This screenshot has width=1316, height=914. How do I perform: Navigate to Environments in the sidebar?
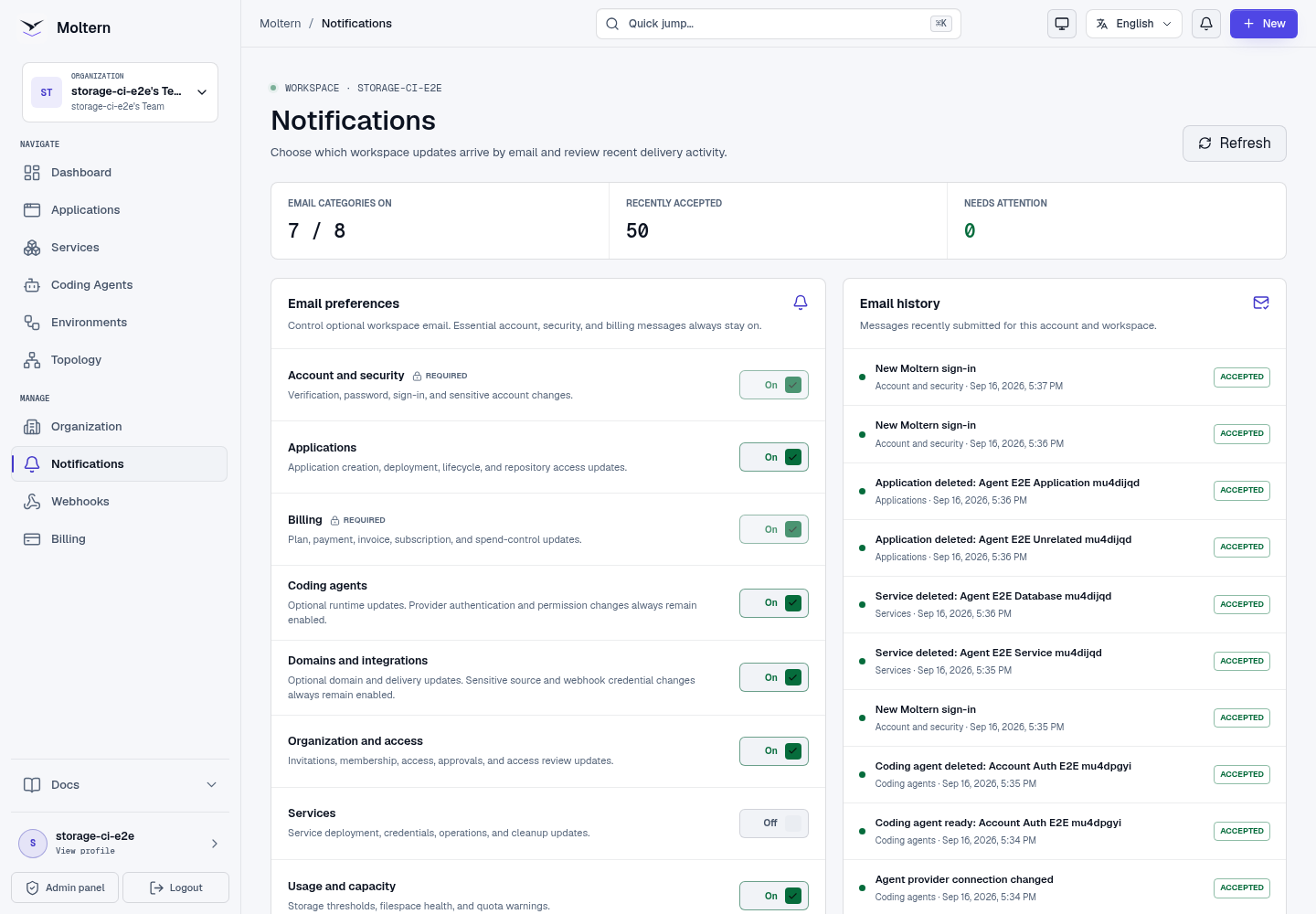(119, 323)
